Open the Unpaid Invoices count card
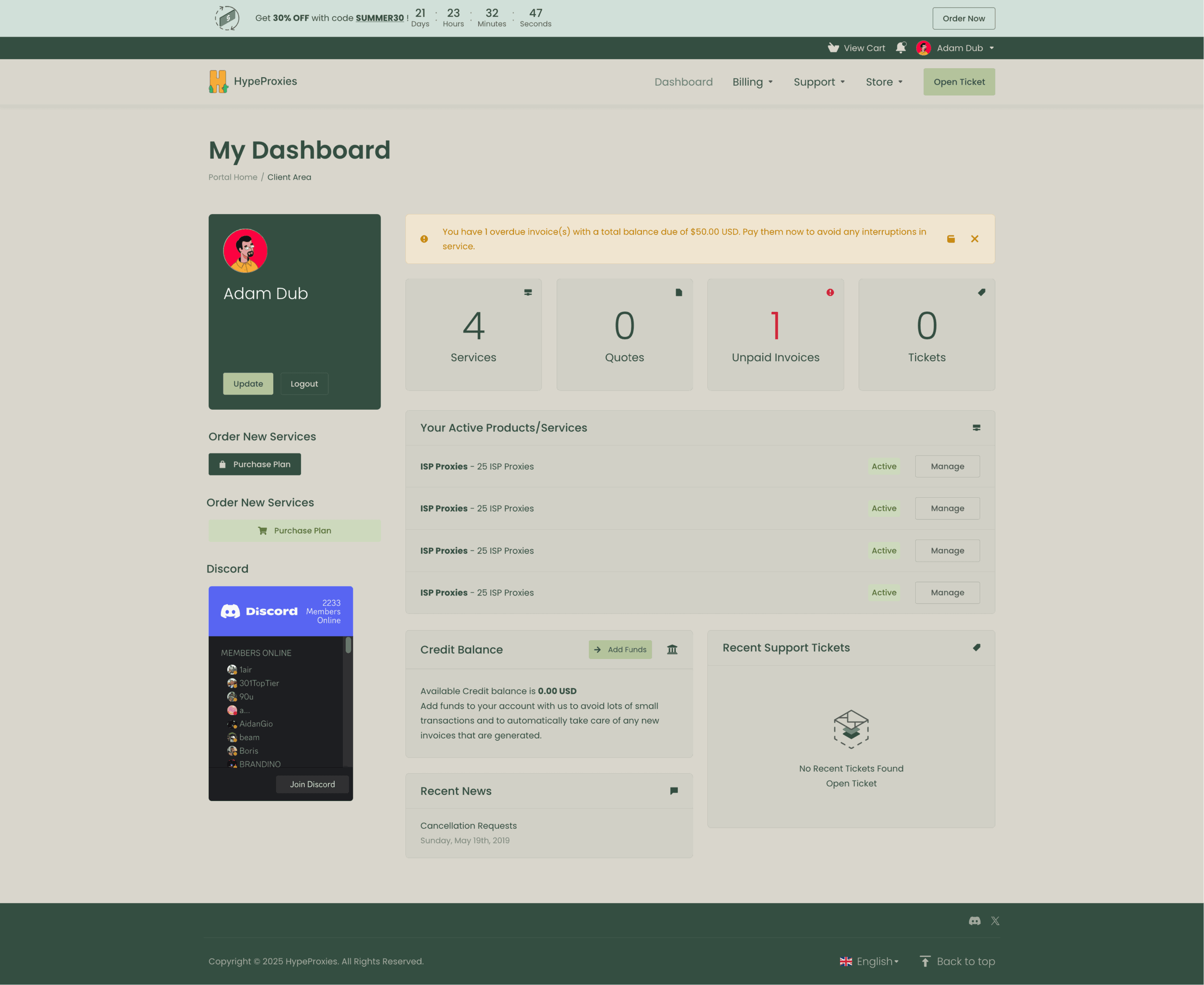 click(775, 334)
